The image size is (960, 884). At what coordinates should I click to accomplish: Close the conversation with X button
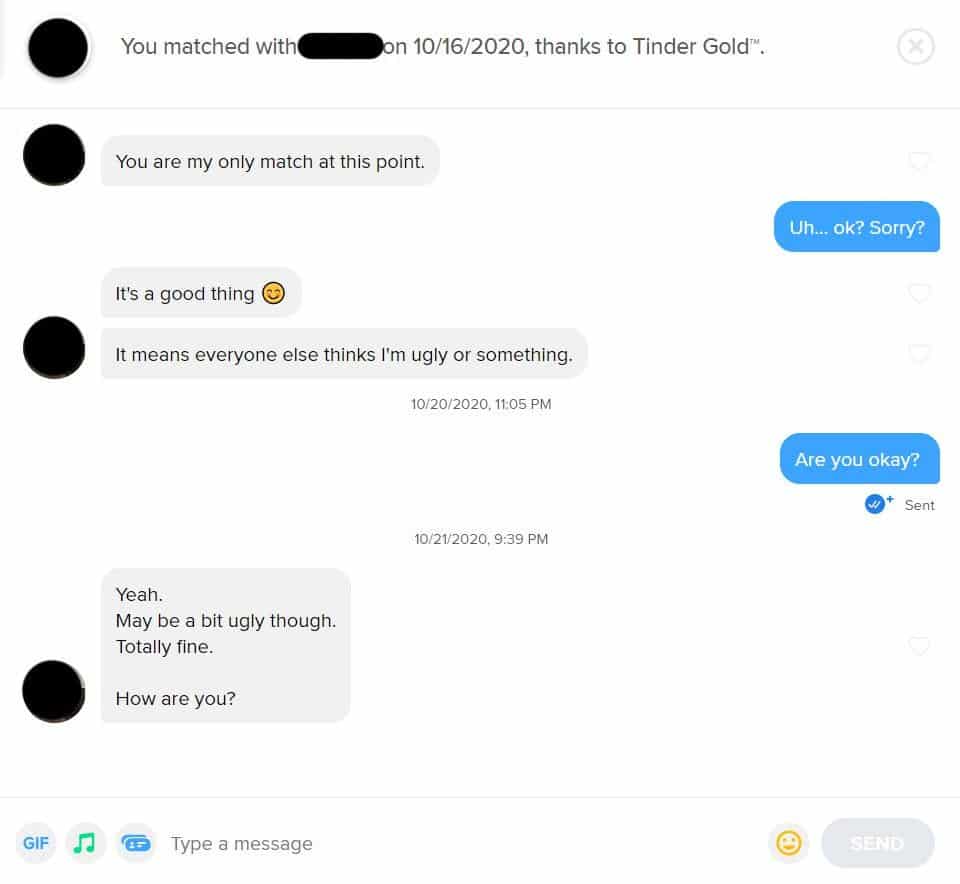click(915, 47)
